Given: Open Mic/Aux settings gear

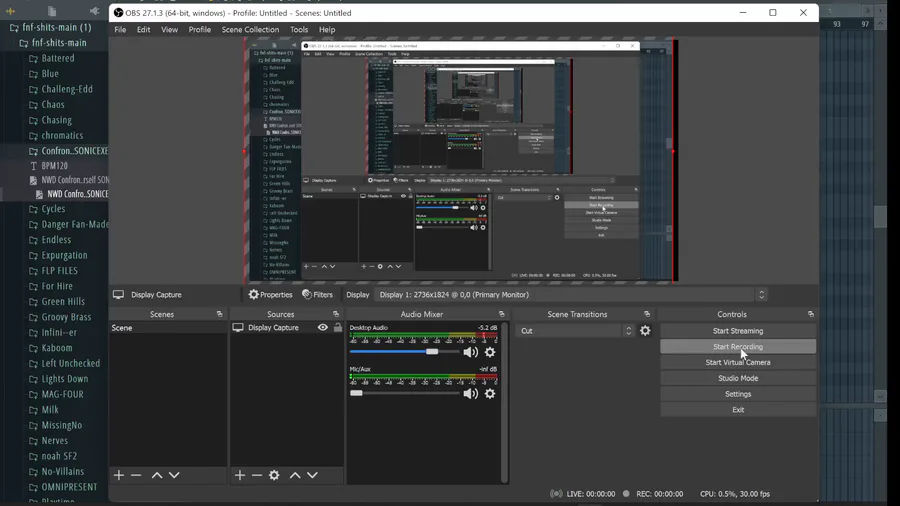Looking at the screenshot, I should click(490, 394).
